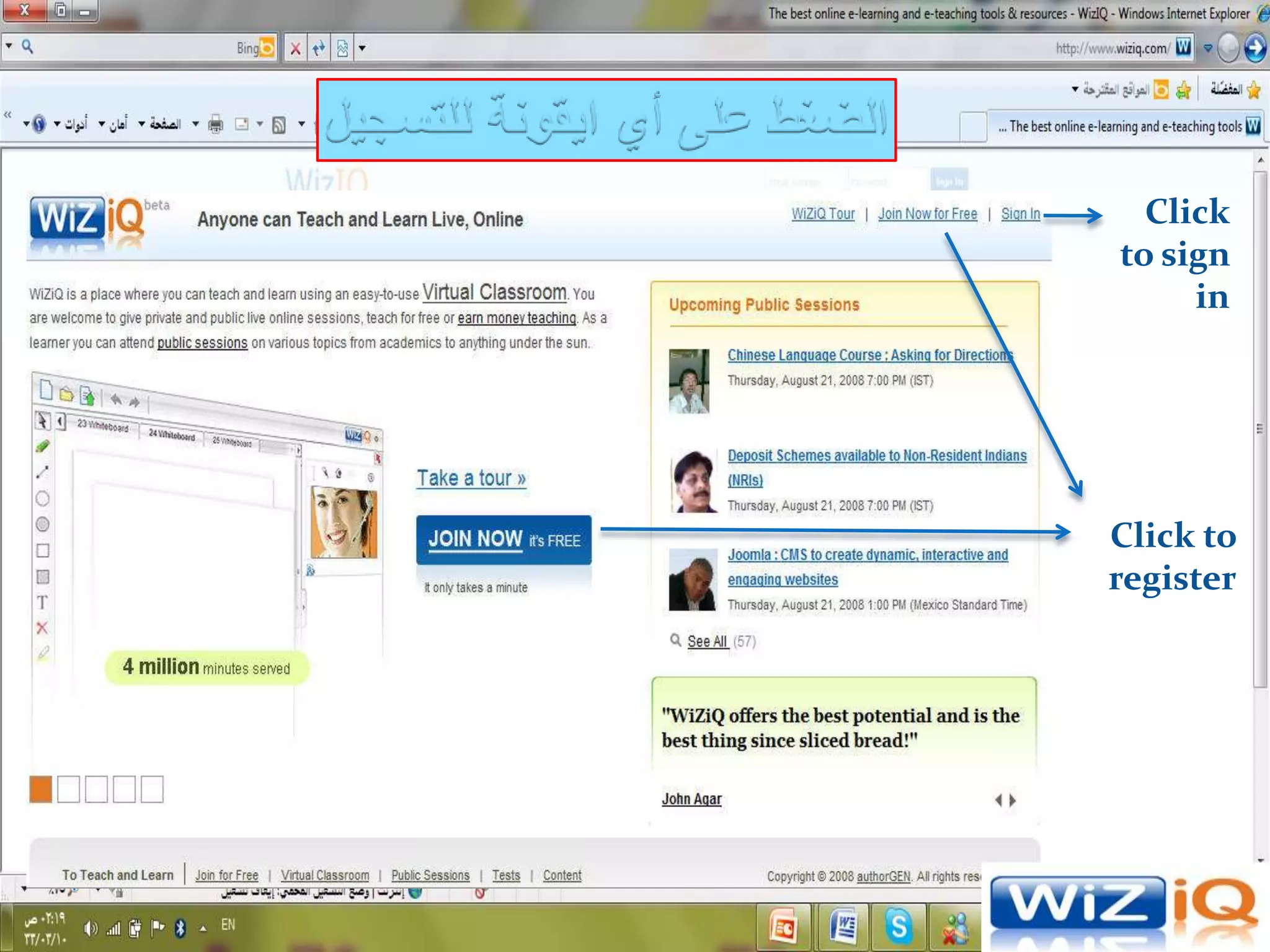The image size is (1270, 952).
Task: Click the footer Virtual Classroom link
Action: pyautogui.click(x=325, y=875)
